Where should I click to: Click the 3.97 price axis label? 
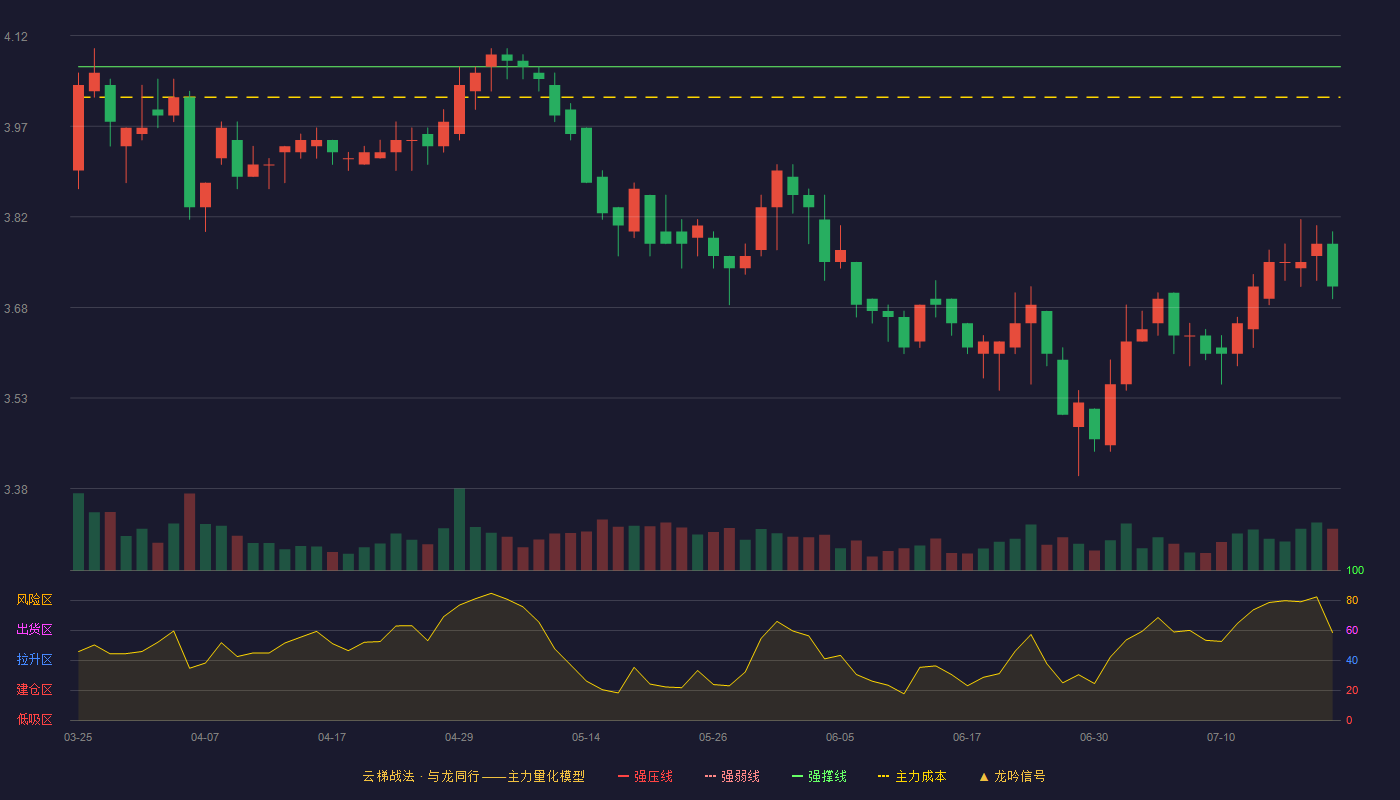pos(16,128)
